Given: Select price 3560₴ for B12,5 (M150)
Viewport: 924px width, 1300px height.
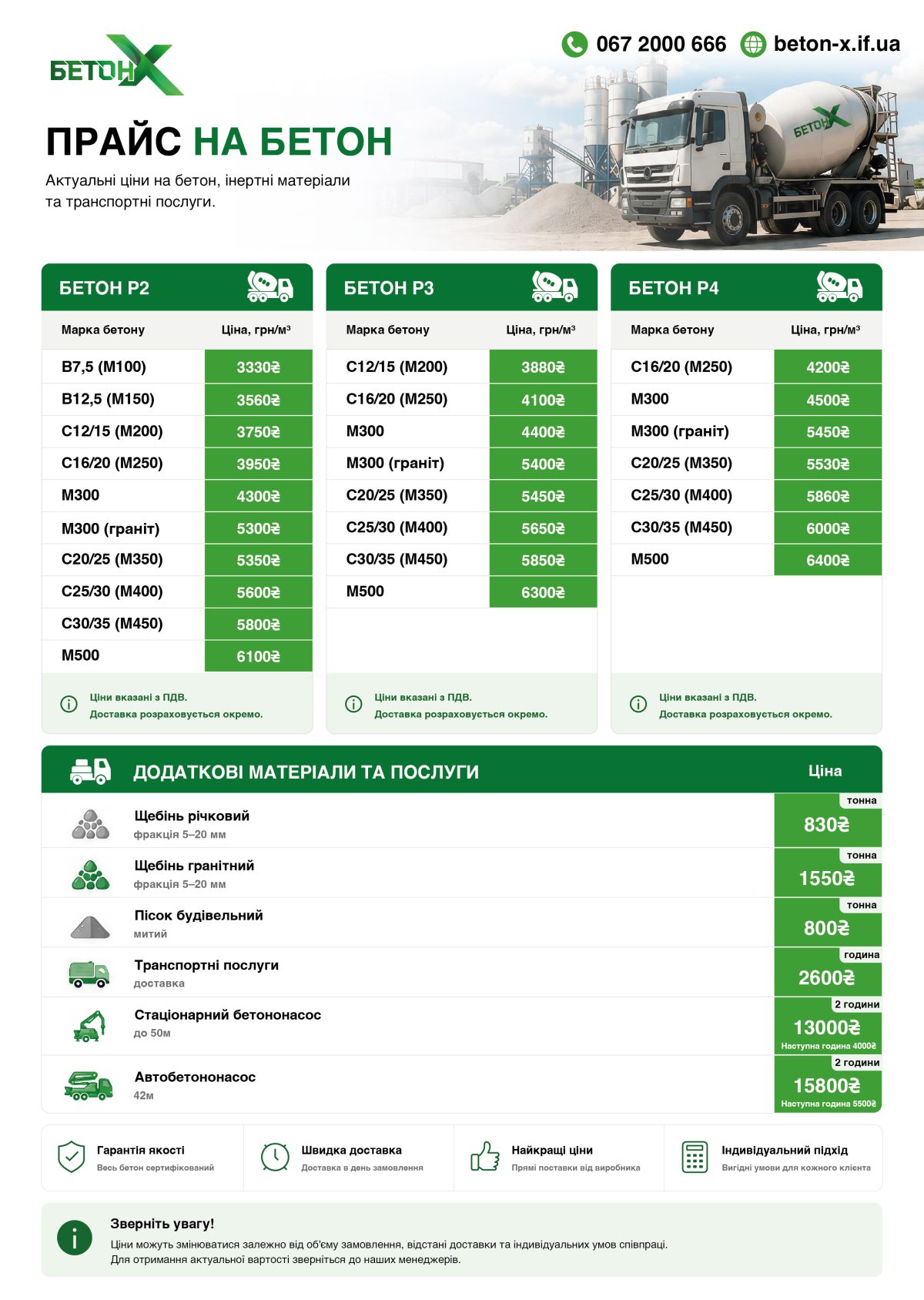Looking at the screenshot, I should [259, 400].
